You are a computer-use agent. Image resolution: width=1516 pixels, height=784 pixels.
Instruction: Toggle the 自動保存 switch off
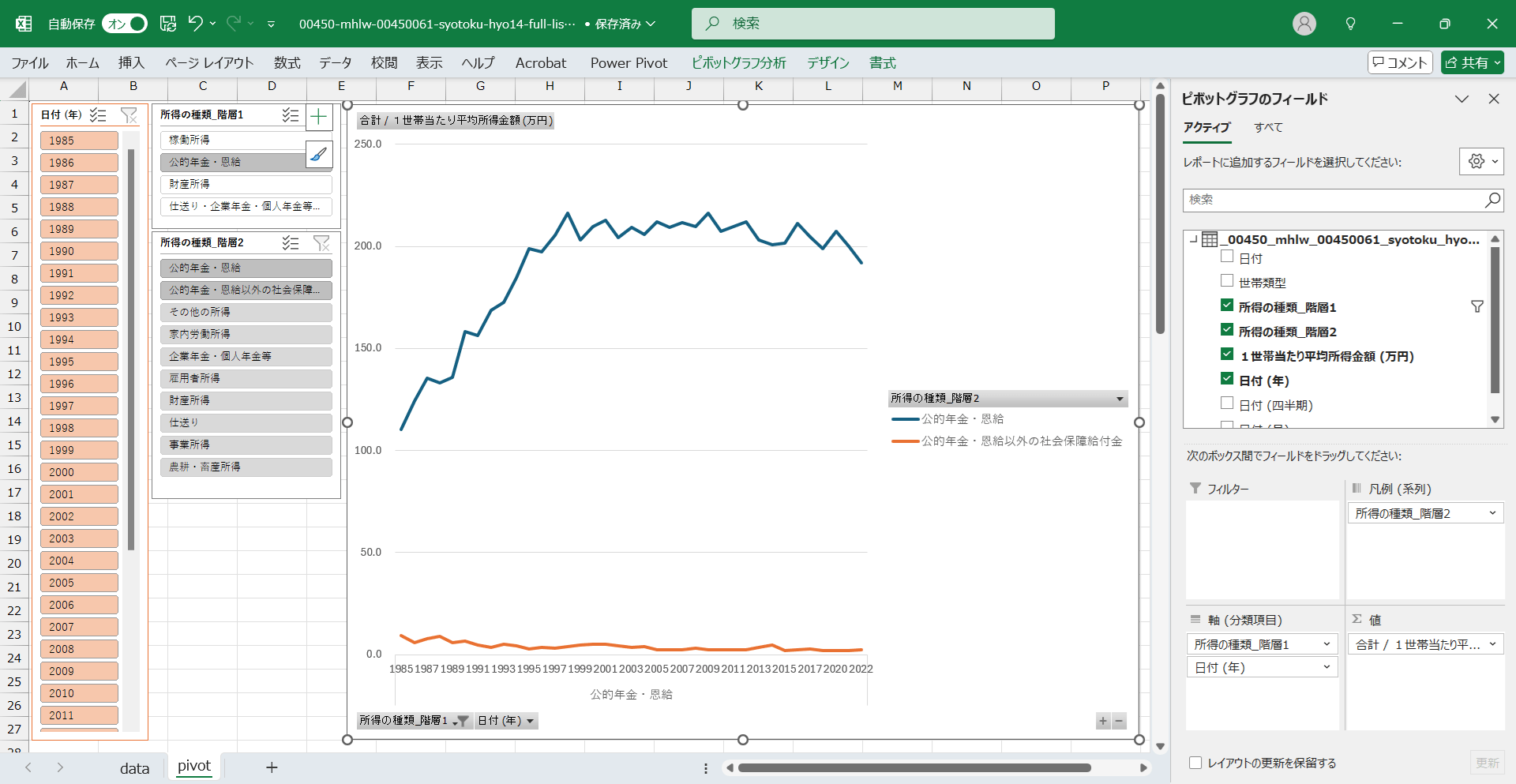point(125,24)
